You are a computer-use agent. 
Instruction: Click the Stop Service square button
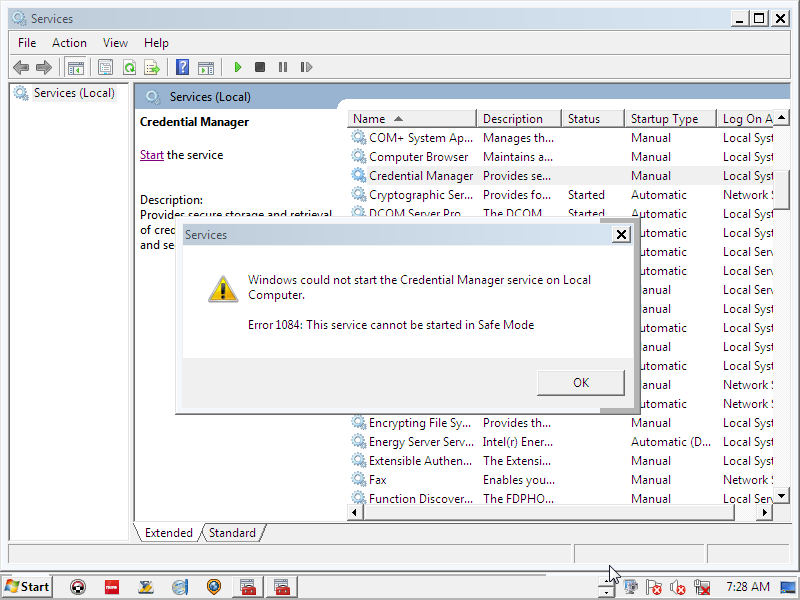[260, 67]
